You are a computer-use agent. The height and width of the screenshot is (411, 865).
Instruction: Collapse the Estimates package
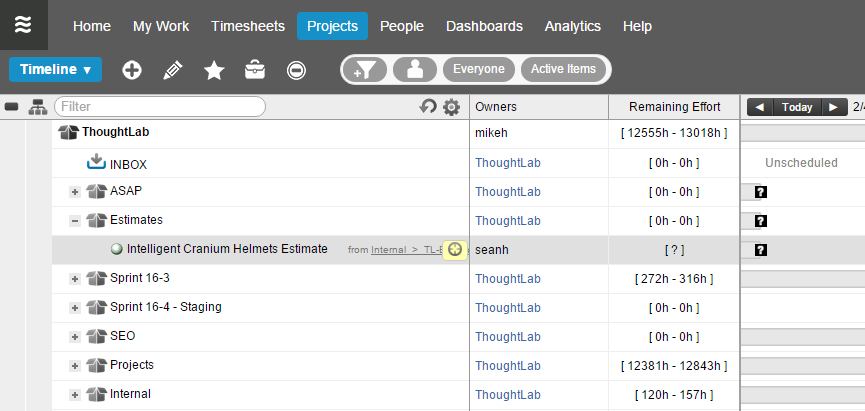(x=75, y=221)
